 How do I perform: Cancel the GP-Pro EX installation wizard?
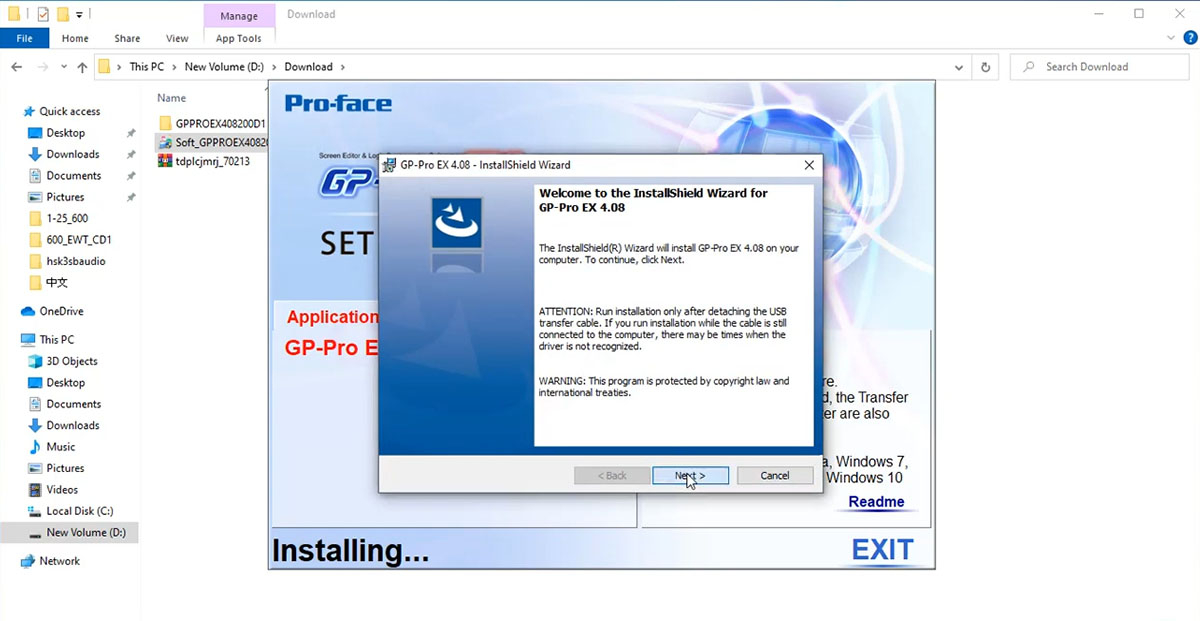coord(775,476)
